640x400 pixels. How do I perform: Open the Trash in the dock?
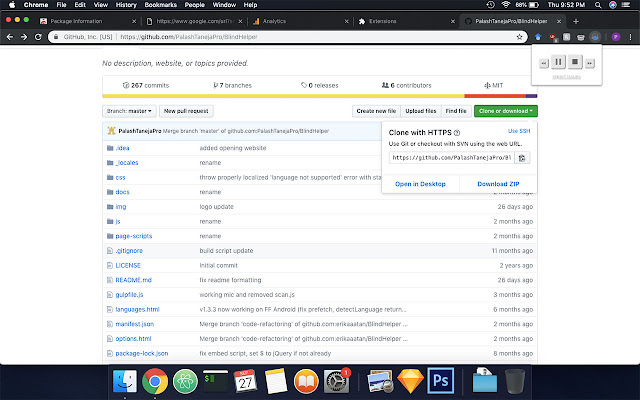click(515, 381)
